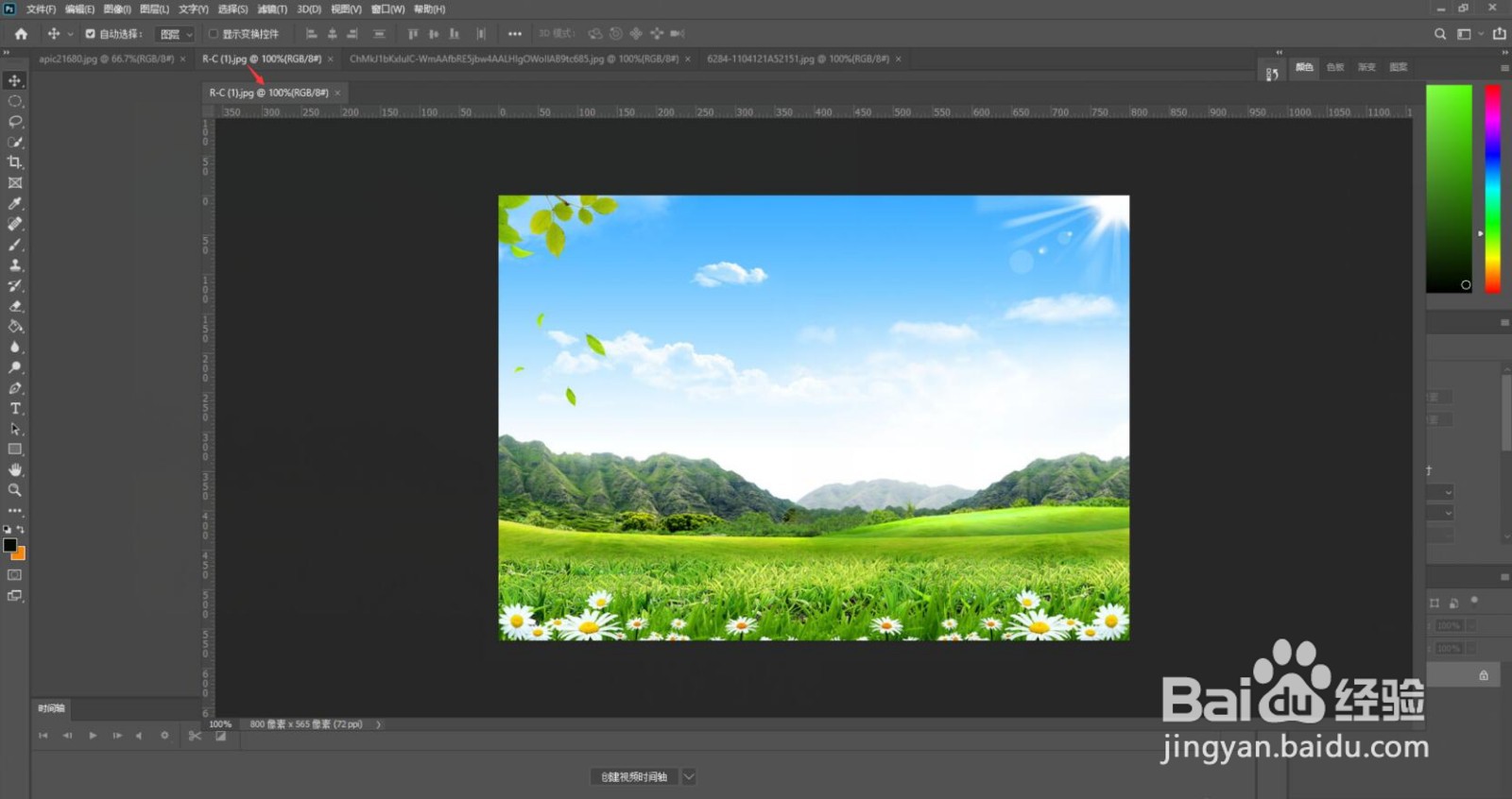Open the search magnifier at top right
The width and height of the screenshot is (1512, 799).
click(1440, 33)
